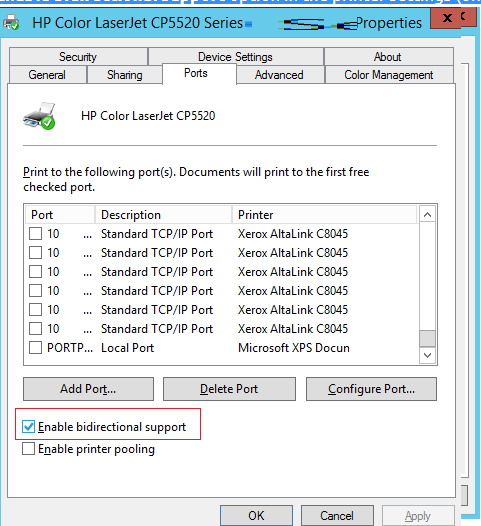Click the printer icon in title bar
Viewport: 481px width, 526px height.
coord(11,22)
